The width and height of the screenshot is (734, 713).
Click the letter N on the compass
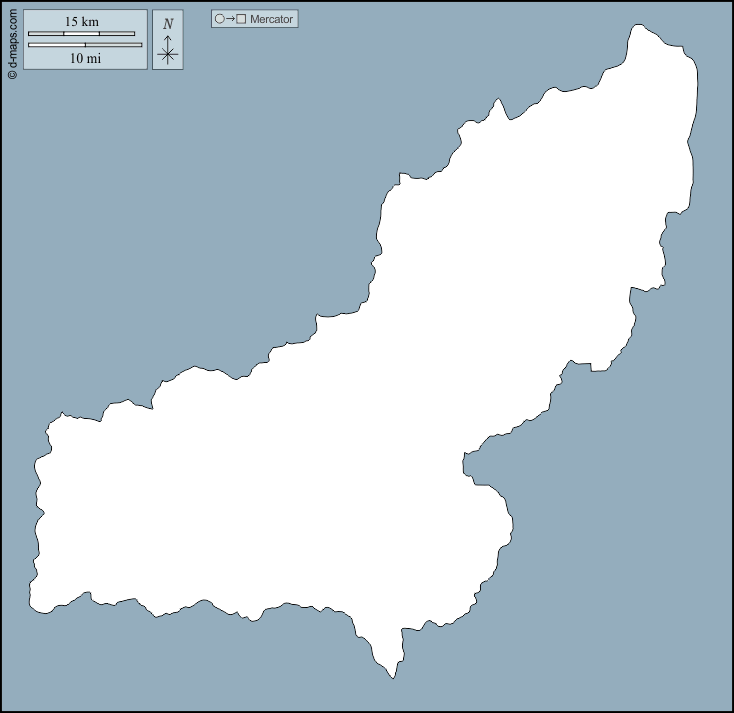tap(167, 24)
